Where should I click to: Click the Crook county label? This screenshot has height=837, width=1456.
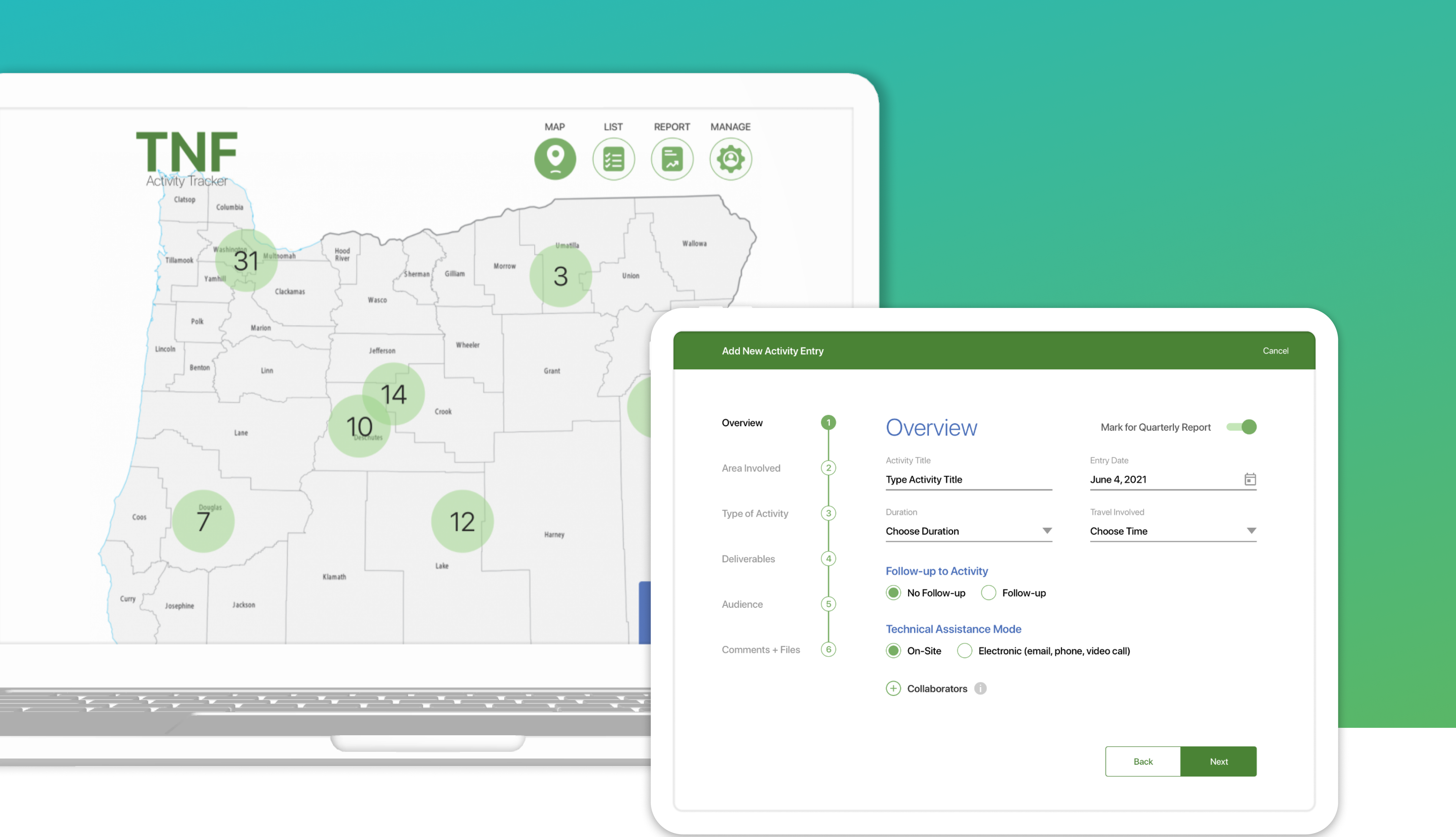tap(443, 412)
